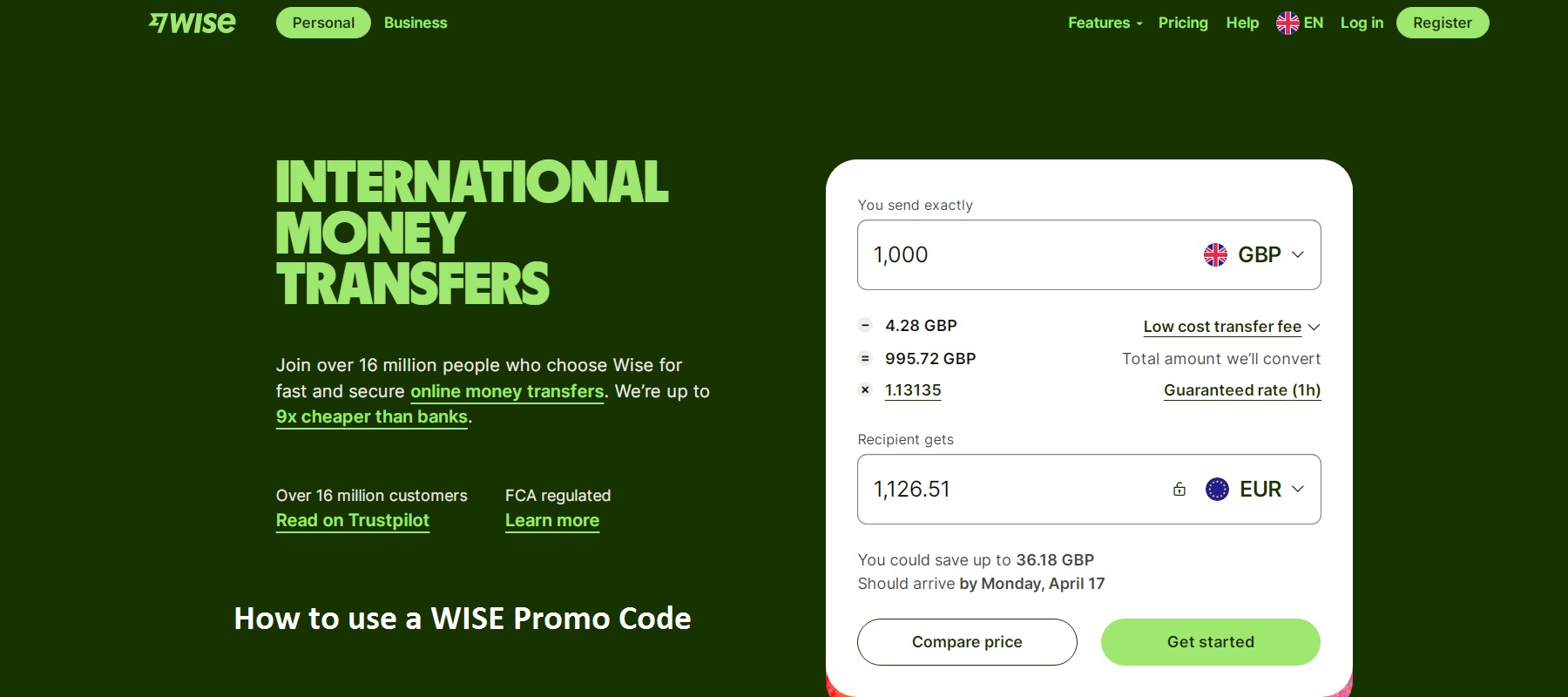Click the equals icon beside 995.72 GBP
Screen dimensions: 1568x697
pos(865,358)
